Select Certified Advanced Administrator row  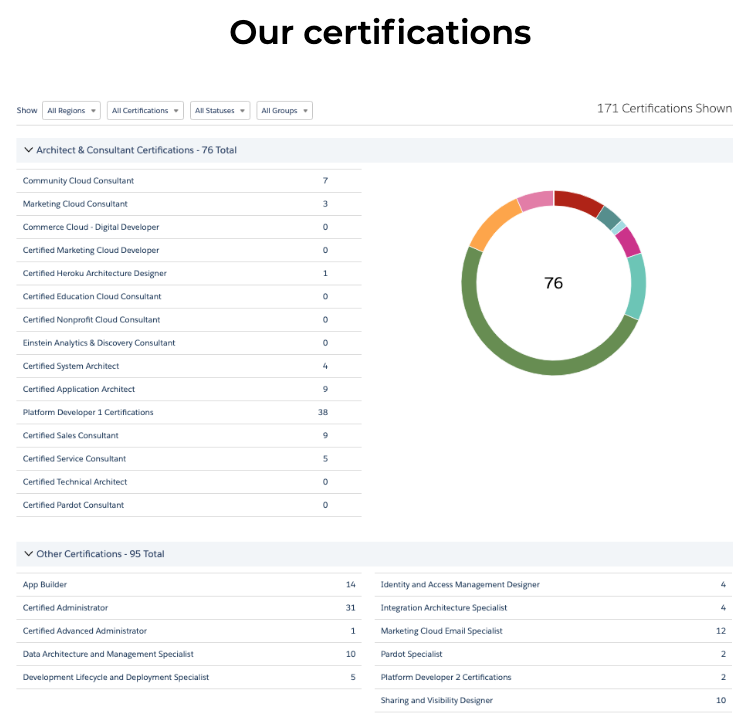point(189,631)
